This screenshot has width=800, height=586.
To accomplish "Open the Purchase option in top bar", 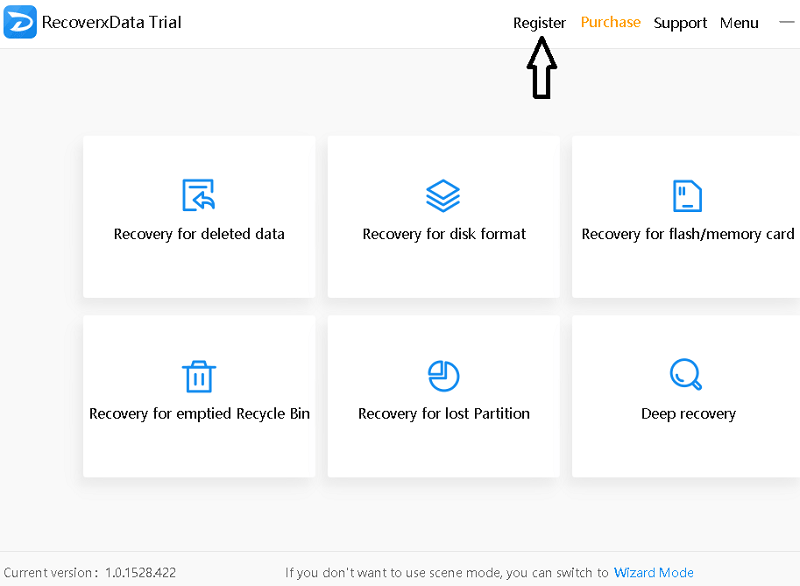I will 610,22.
